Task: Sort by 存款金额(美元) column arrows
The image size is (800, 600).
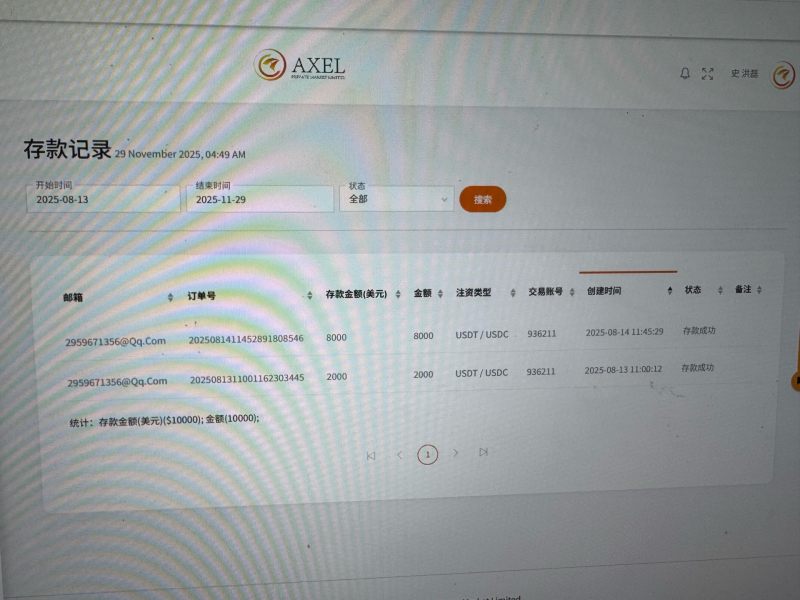Action: click(x=398, y=294)
